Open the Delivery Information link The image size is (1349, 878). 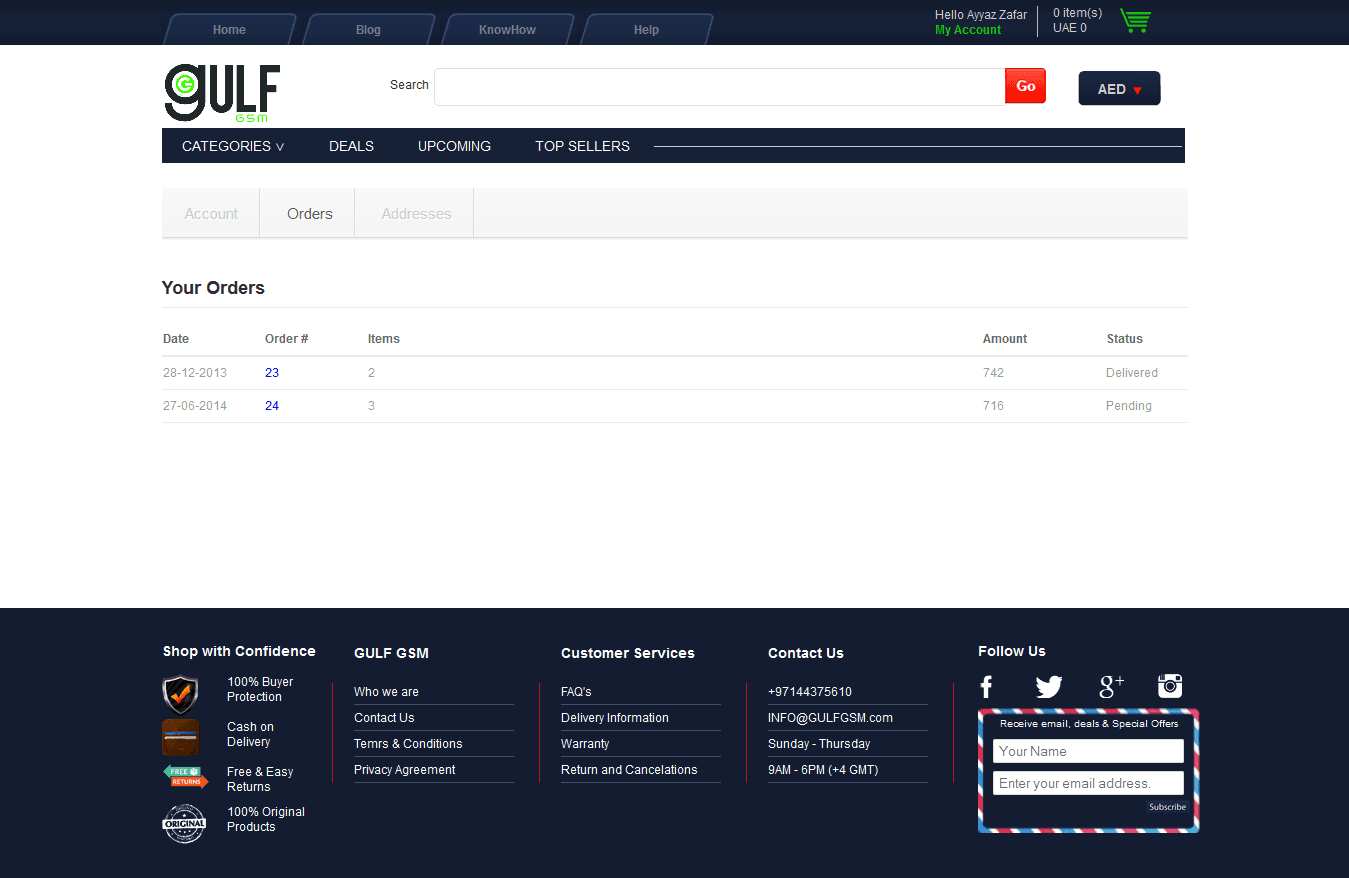pos(615,718)
